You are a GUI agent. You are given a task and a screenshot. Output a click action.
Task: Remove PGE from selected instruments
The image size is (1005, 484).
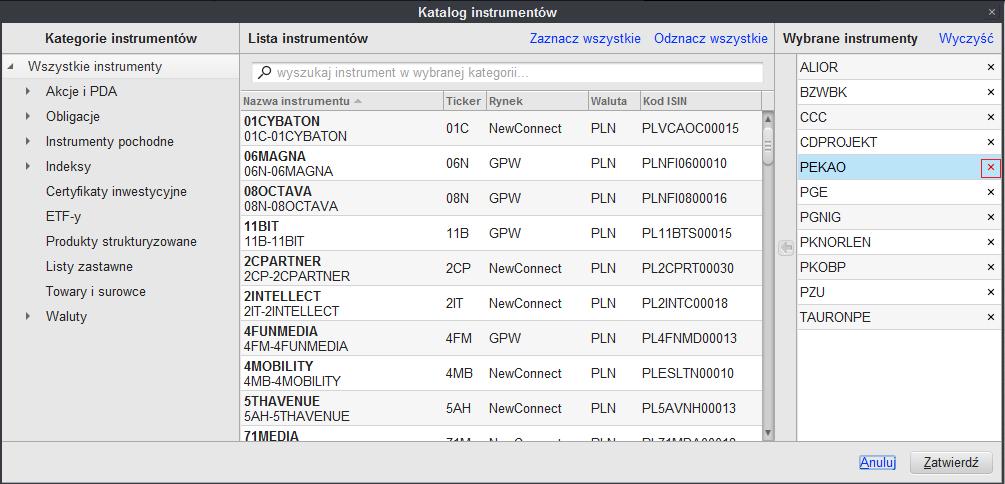(x=990, y=192)
